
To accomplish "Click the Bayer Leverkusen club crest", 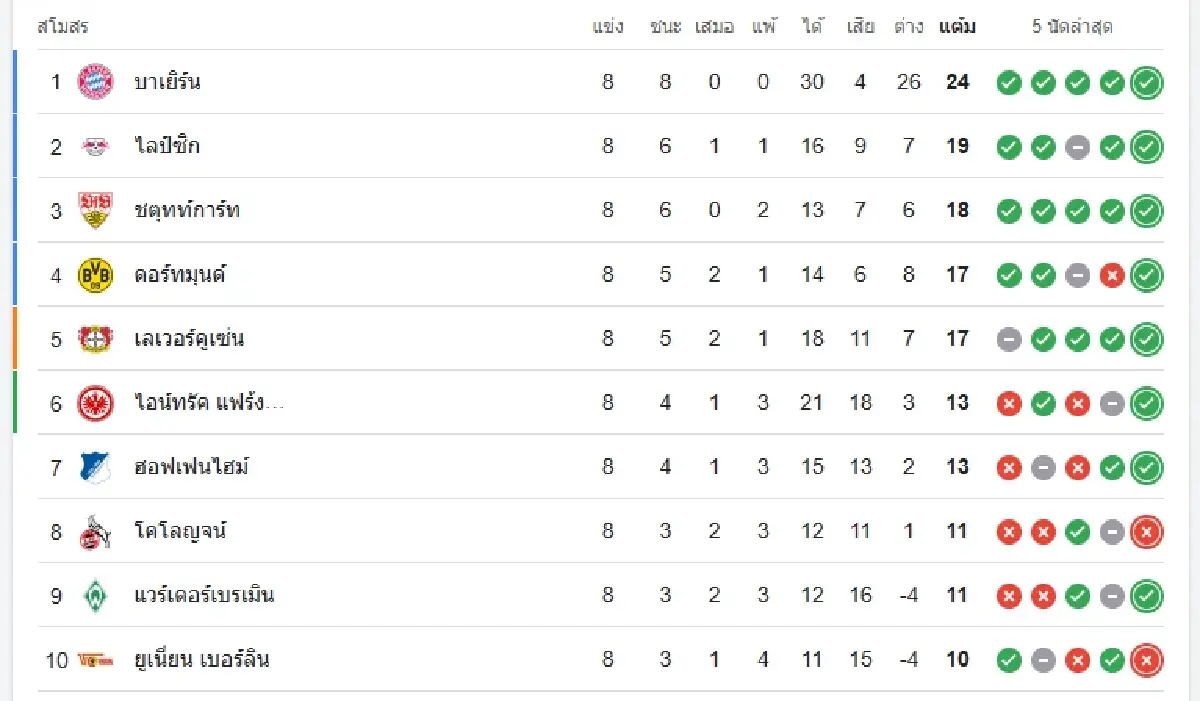I will 96,339.
